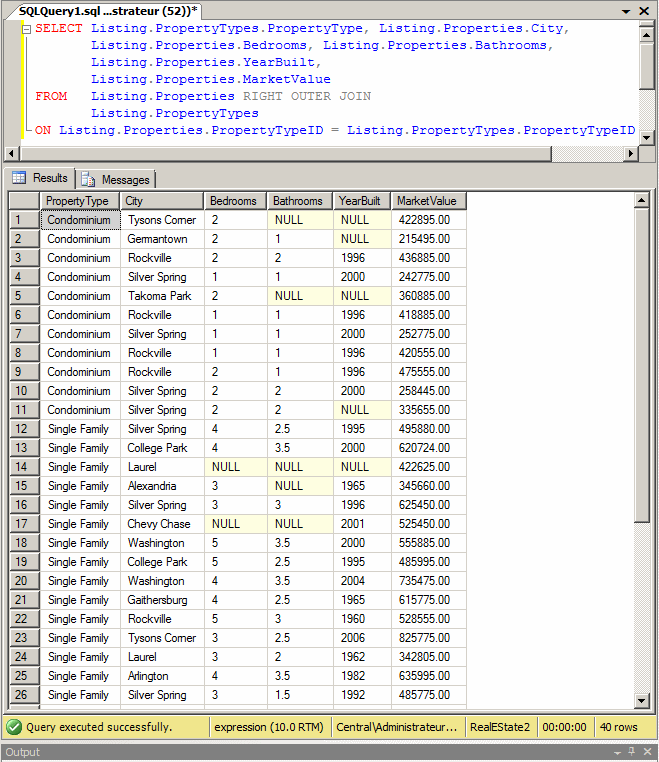This screenshot has height=762, width=659.
Task: Select the SQLQuery1.sql document tab
Action: tap(108, 11)
